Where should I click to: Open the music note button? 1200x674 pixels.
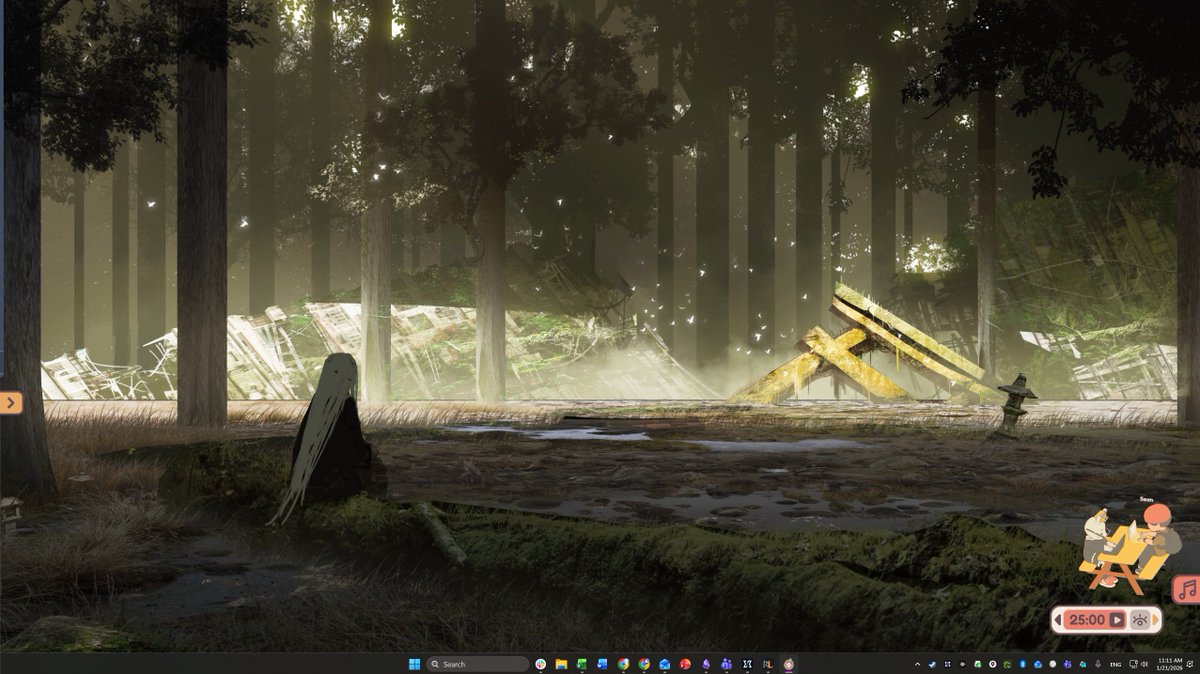(x=1187, y=589)
